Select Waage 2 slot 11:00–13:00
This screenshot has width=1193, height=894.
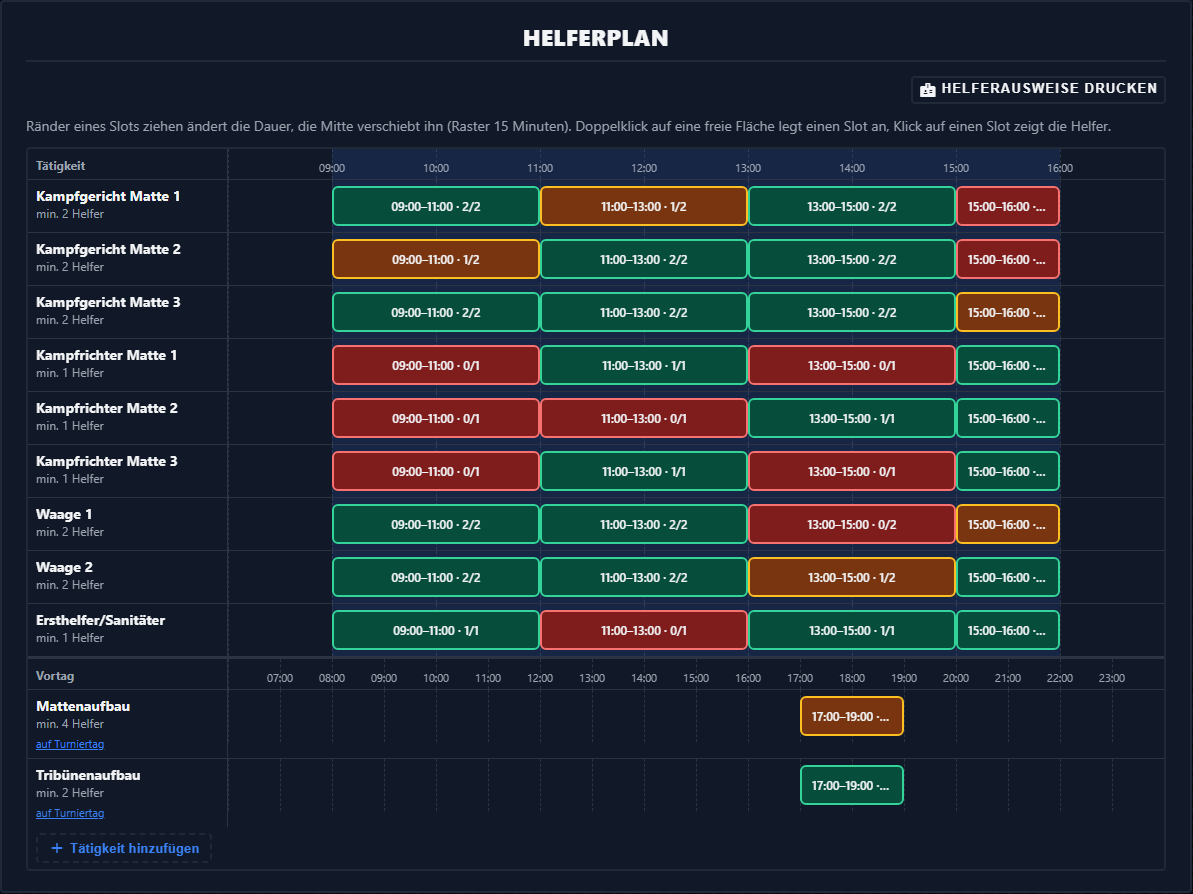coord(644,577)
